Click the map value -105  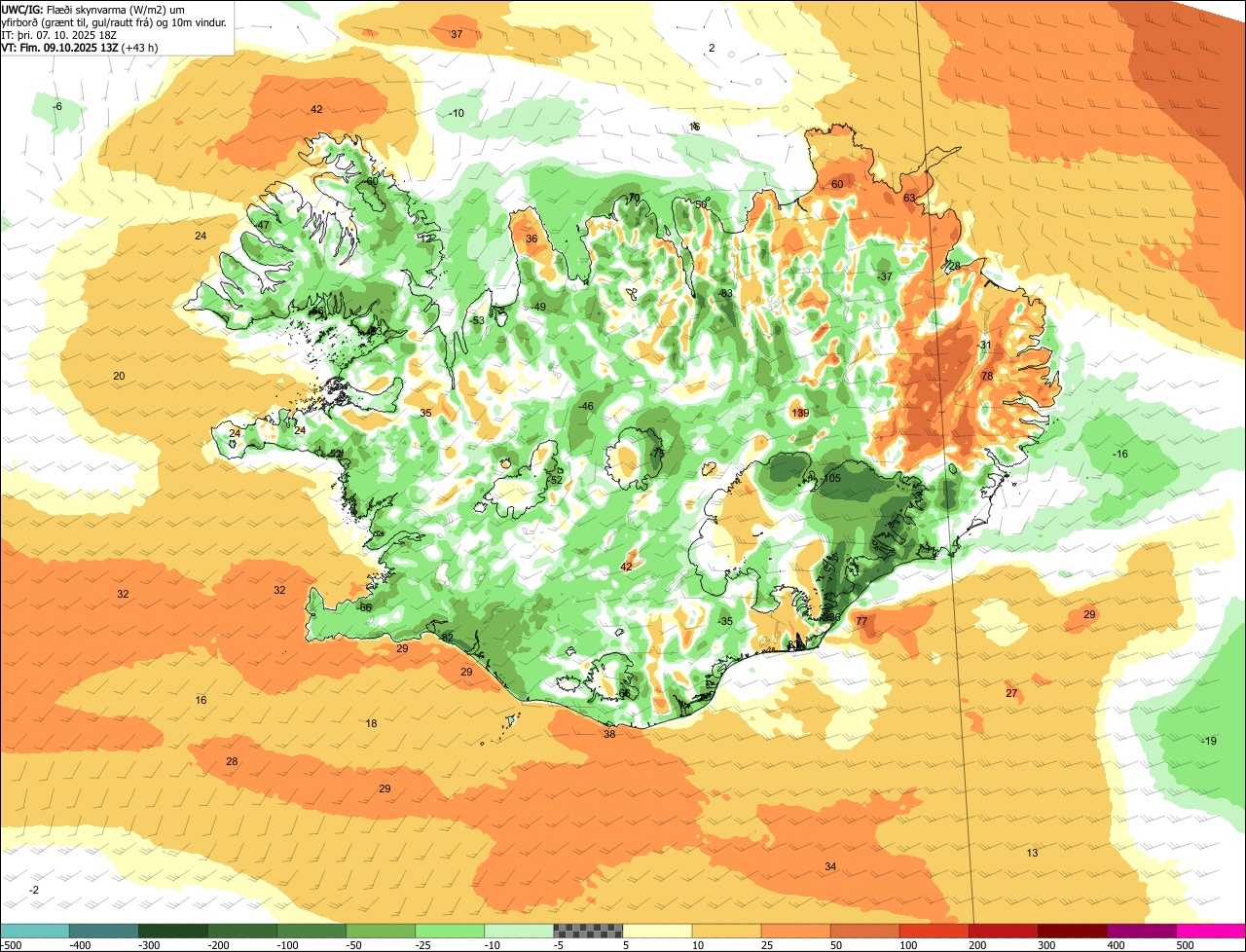click(x=829, y=478)
